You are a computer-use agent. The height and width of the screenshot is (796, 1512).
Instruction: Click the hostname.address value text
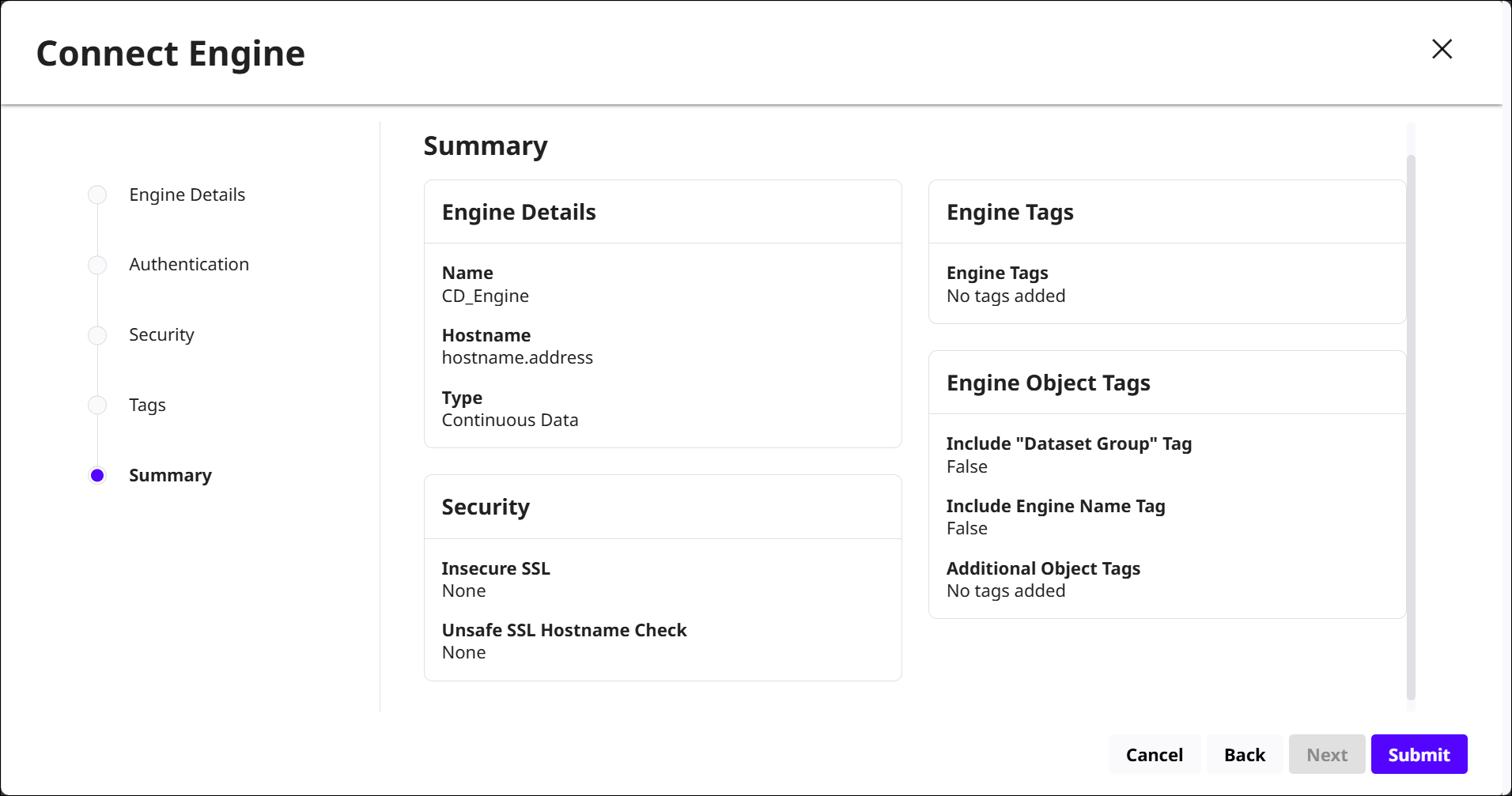pos(517,358)
